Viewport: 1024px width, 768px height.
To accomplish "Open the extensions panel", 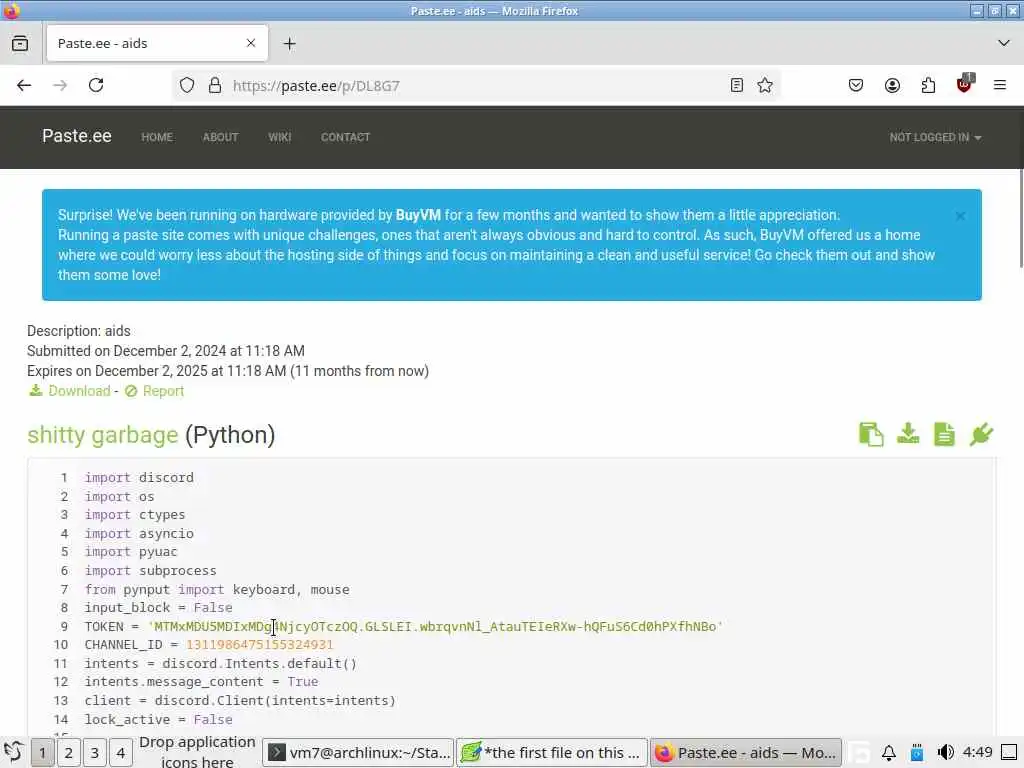I will [x=928, y=86].
